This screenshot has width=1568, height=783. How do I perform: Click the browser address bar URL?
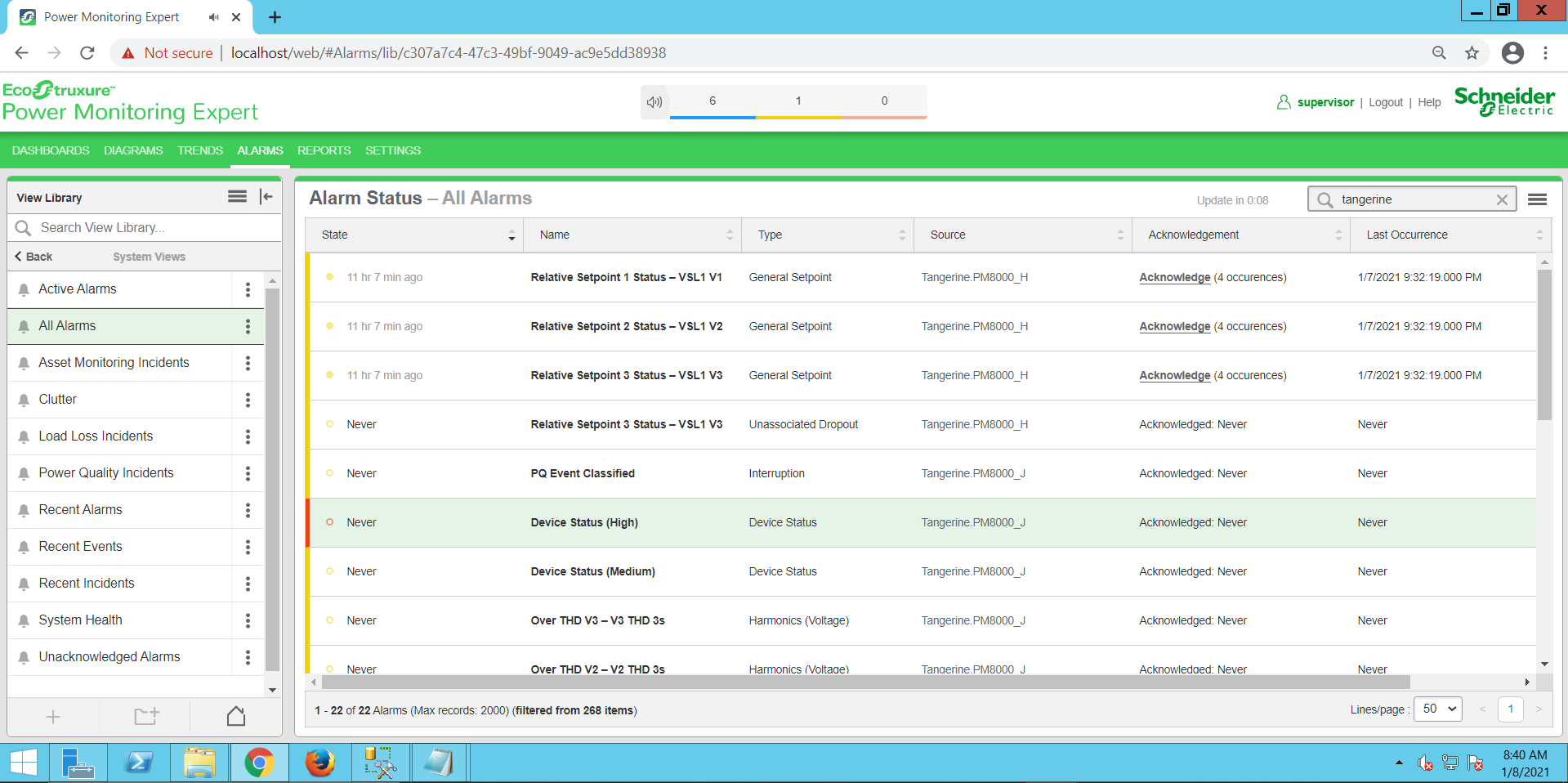449,53
